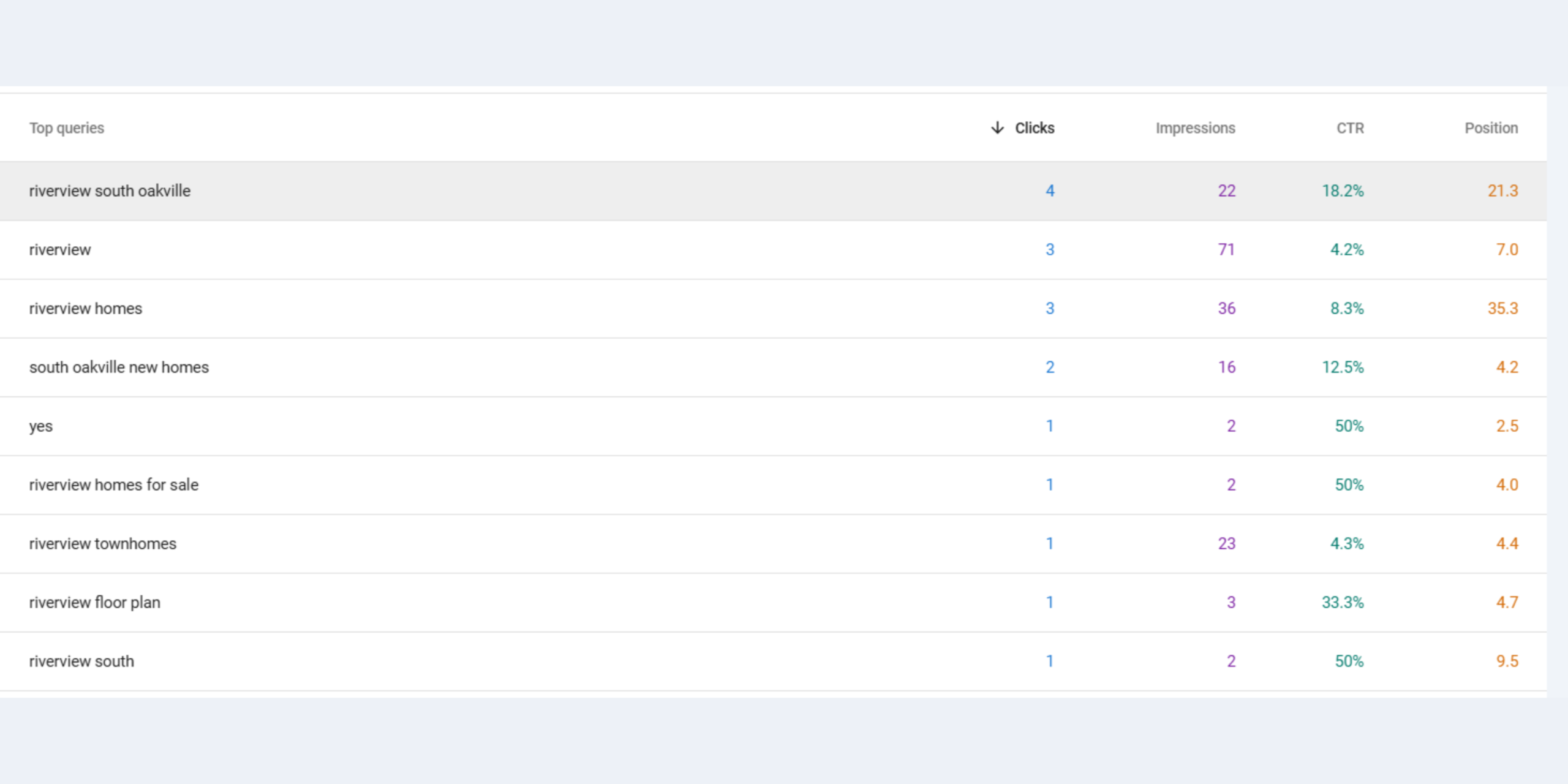
Task: Click impressions value 71 for riverview
Action: (x=1226, y=249)
